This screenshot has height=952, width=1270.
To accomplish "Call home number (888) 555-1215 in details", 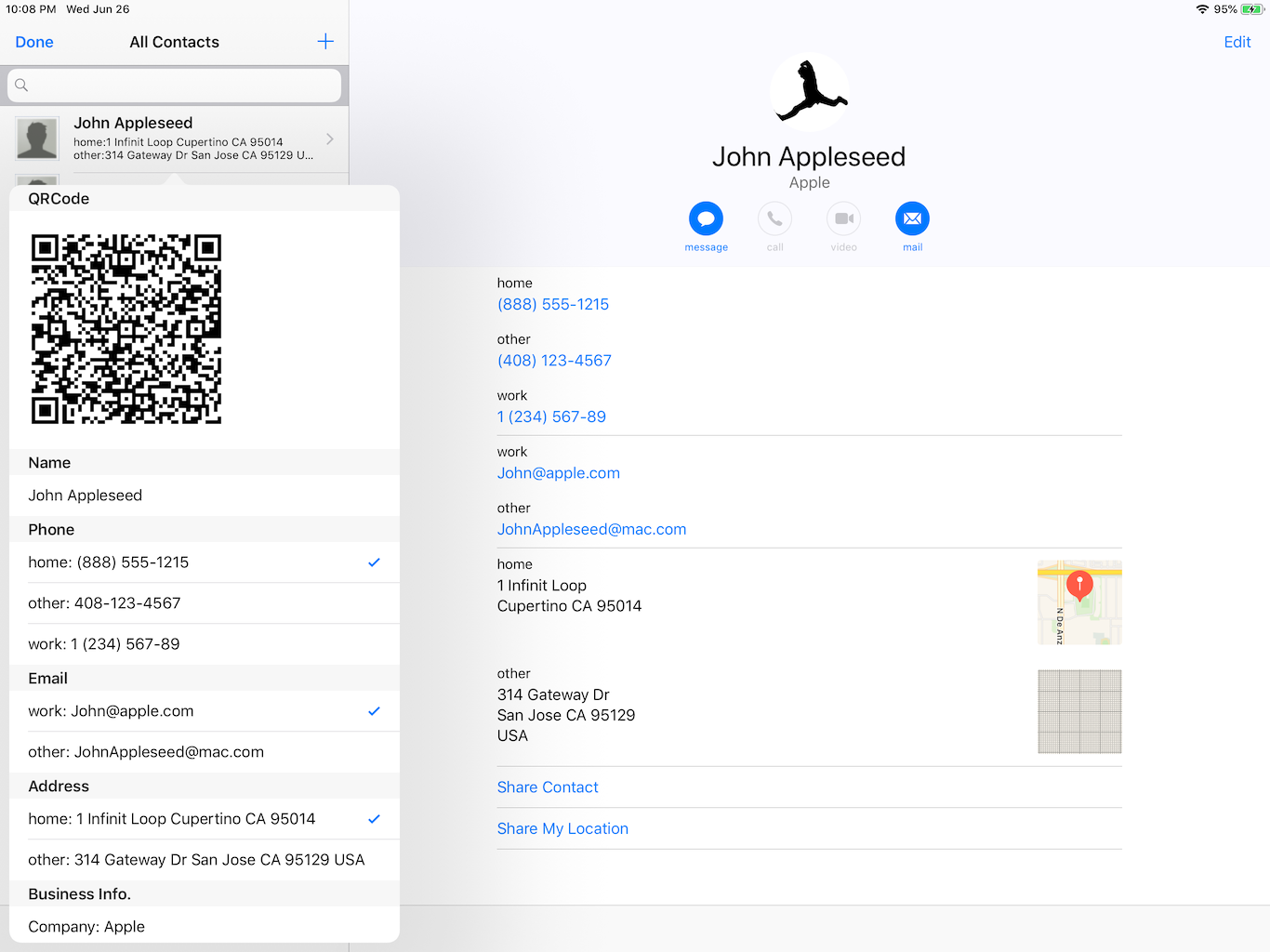I will 553,304.
